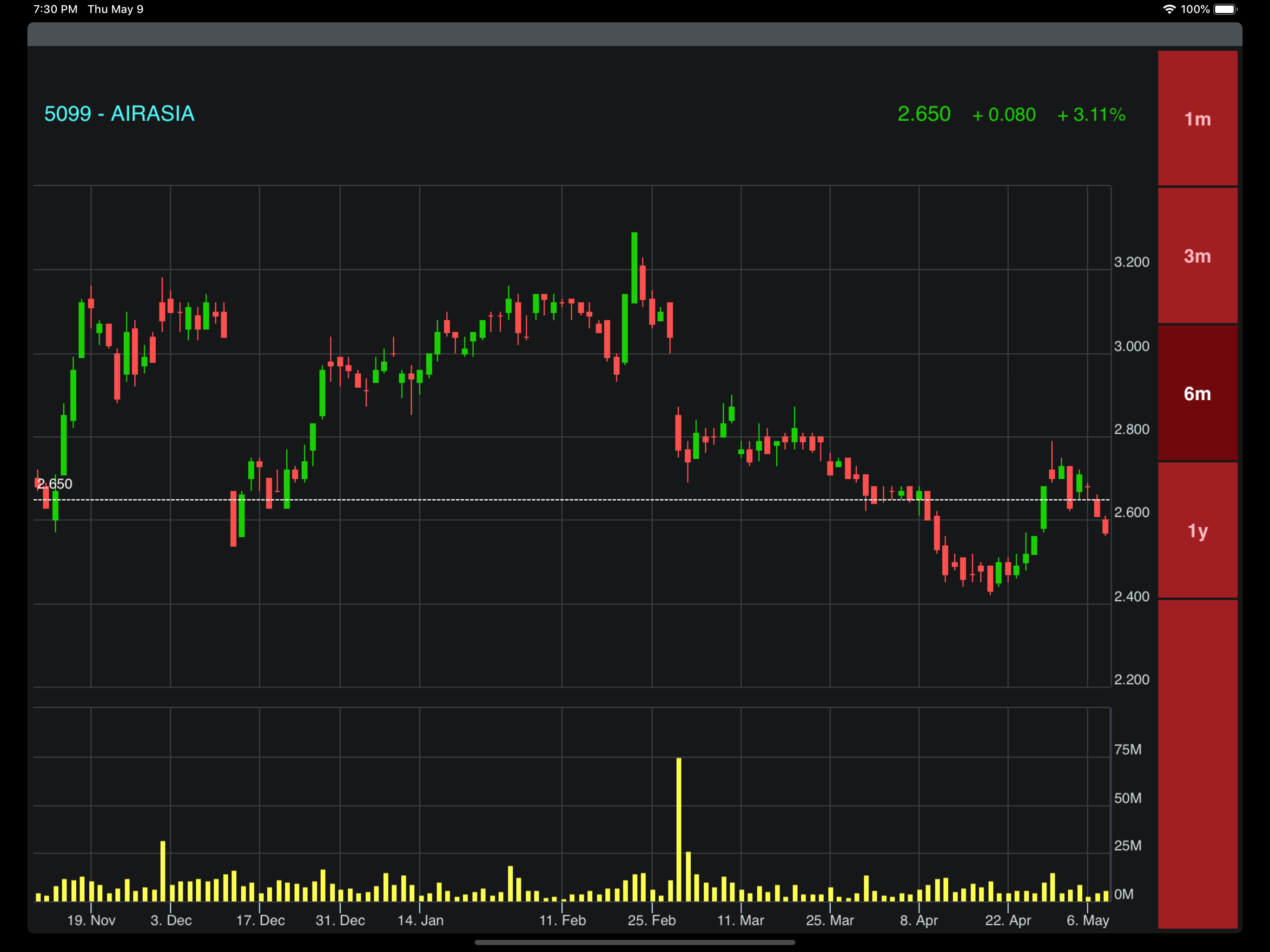This screenshot has width=1270, height=952.
Task: Tap the 3.000 price axis label
Action: (x=1131, y=346)
